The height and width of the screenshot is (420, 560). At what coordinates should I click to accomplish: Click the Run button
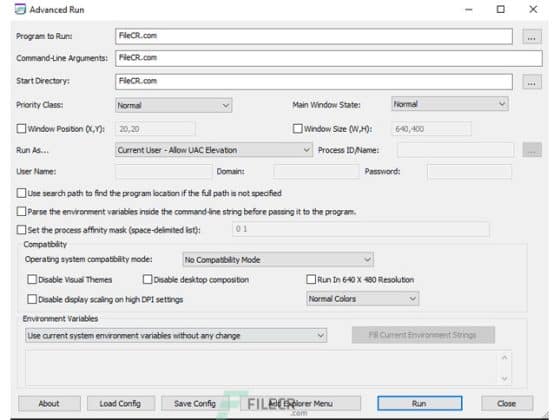[x=420, y=404]
